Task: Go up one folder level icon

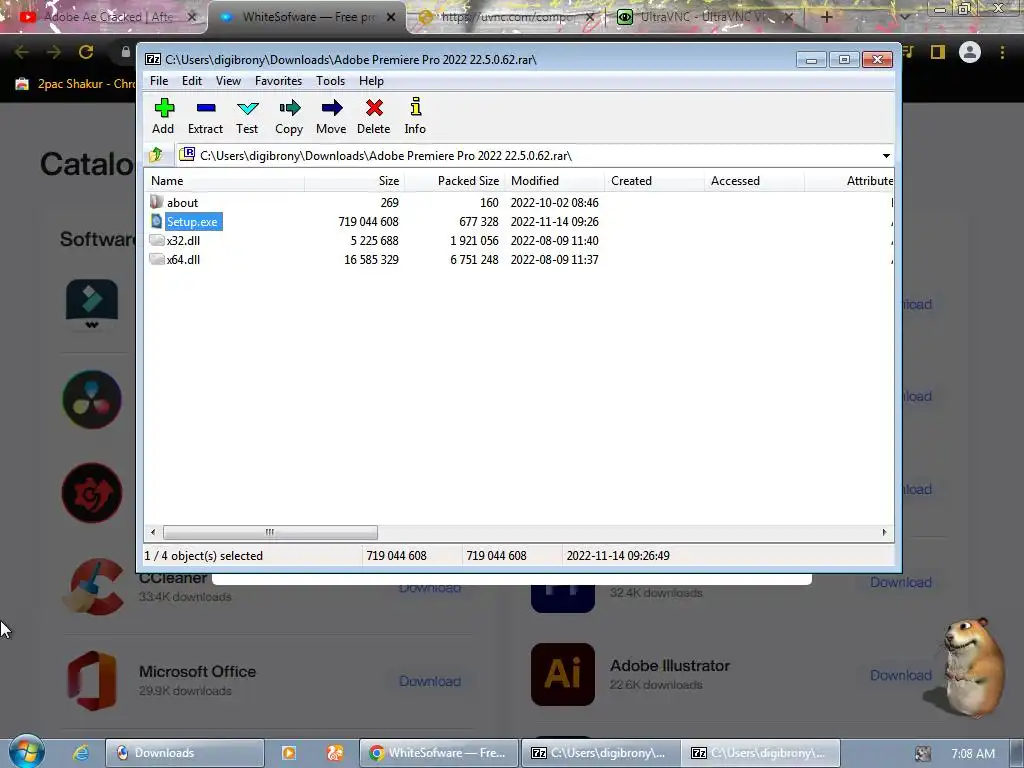Action: pyautogui.click(x=156, y=155)
